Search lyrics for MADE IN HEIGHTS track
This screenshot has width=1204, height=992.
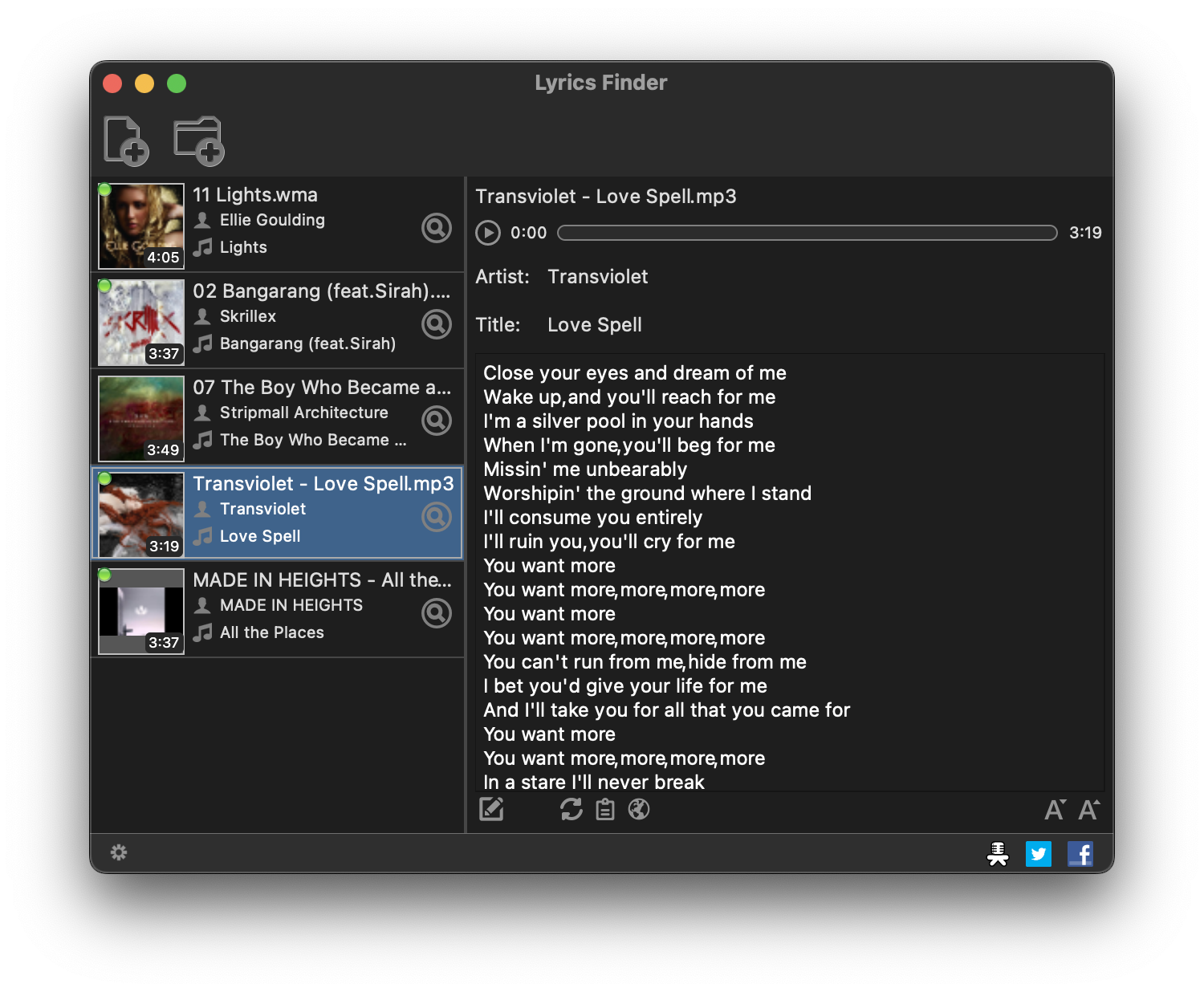437,613
